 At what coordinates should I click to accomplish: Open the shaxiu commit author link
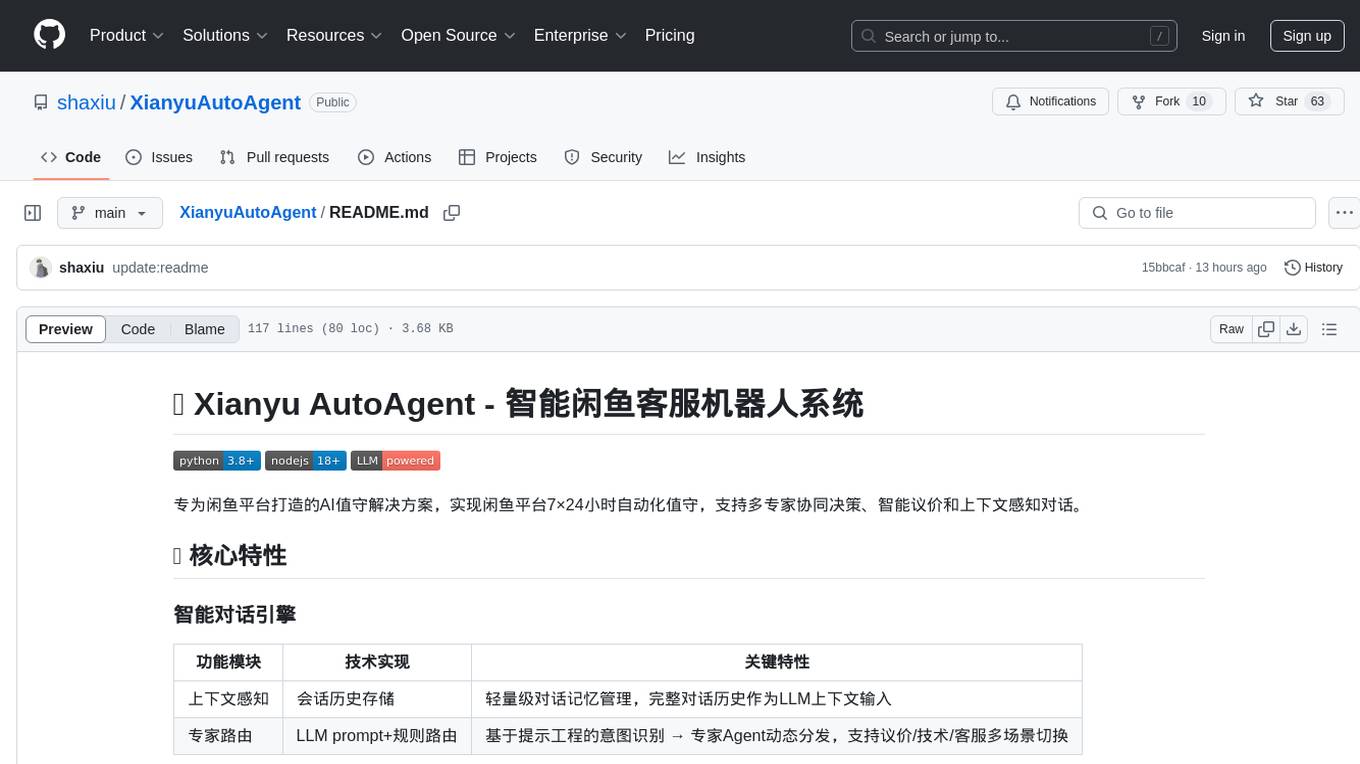82,268
